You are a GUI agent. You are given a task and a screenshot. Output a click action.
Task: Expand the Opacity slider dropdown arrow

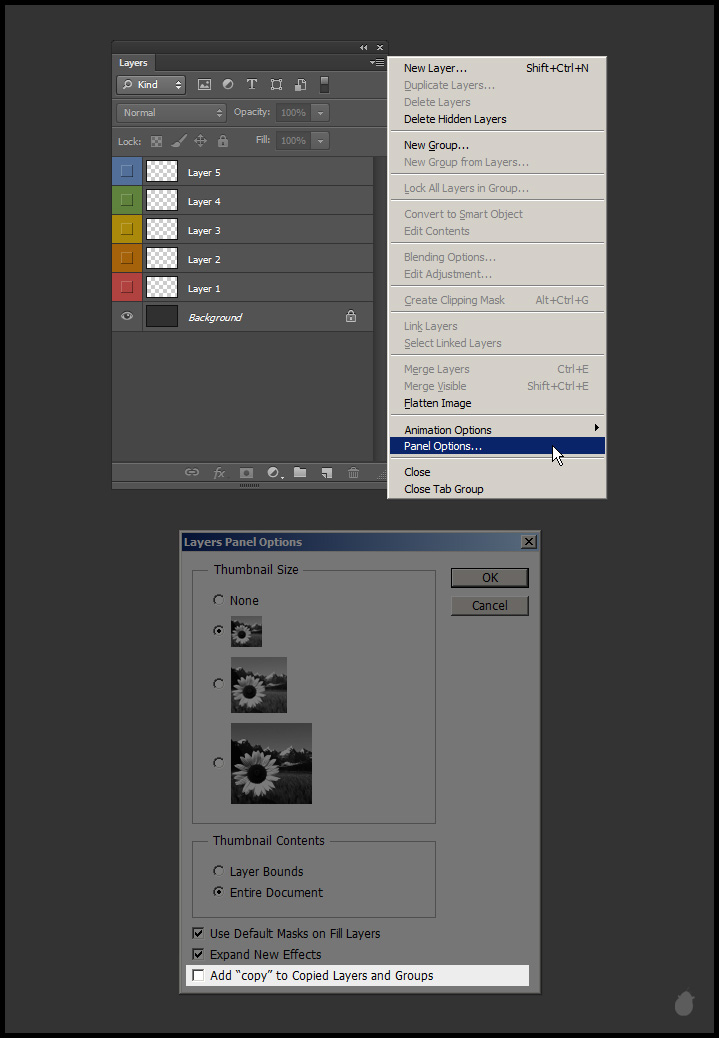pyautogui.click(x=320, y=113)
